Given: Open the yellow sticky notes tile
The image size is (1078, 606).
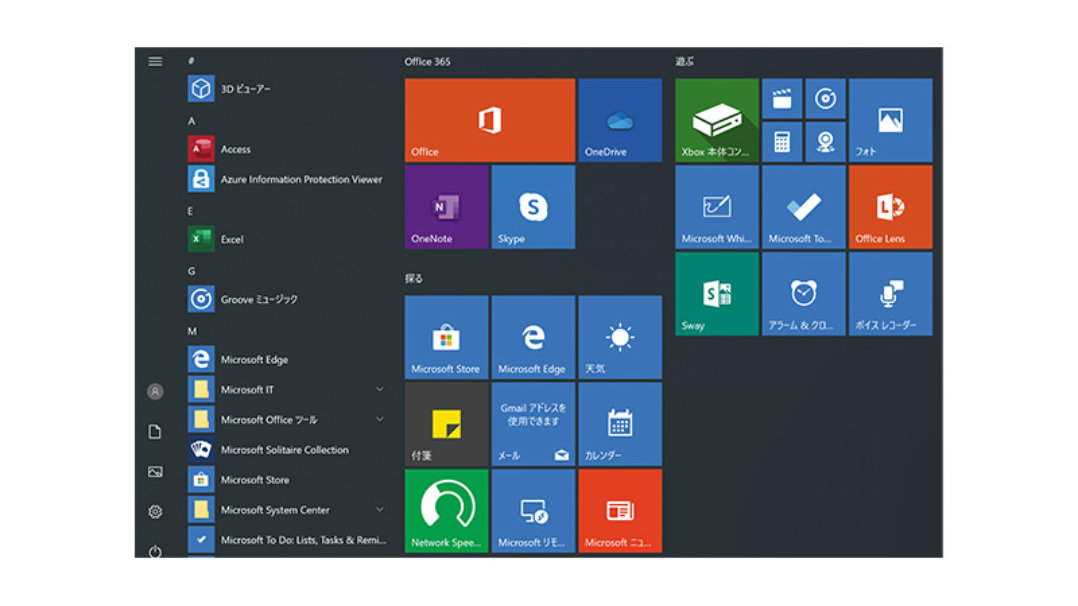Looking at the screenshot, I should (x=446, y=424).
